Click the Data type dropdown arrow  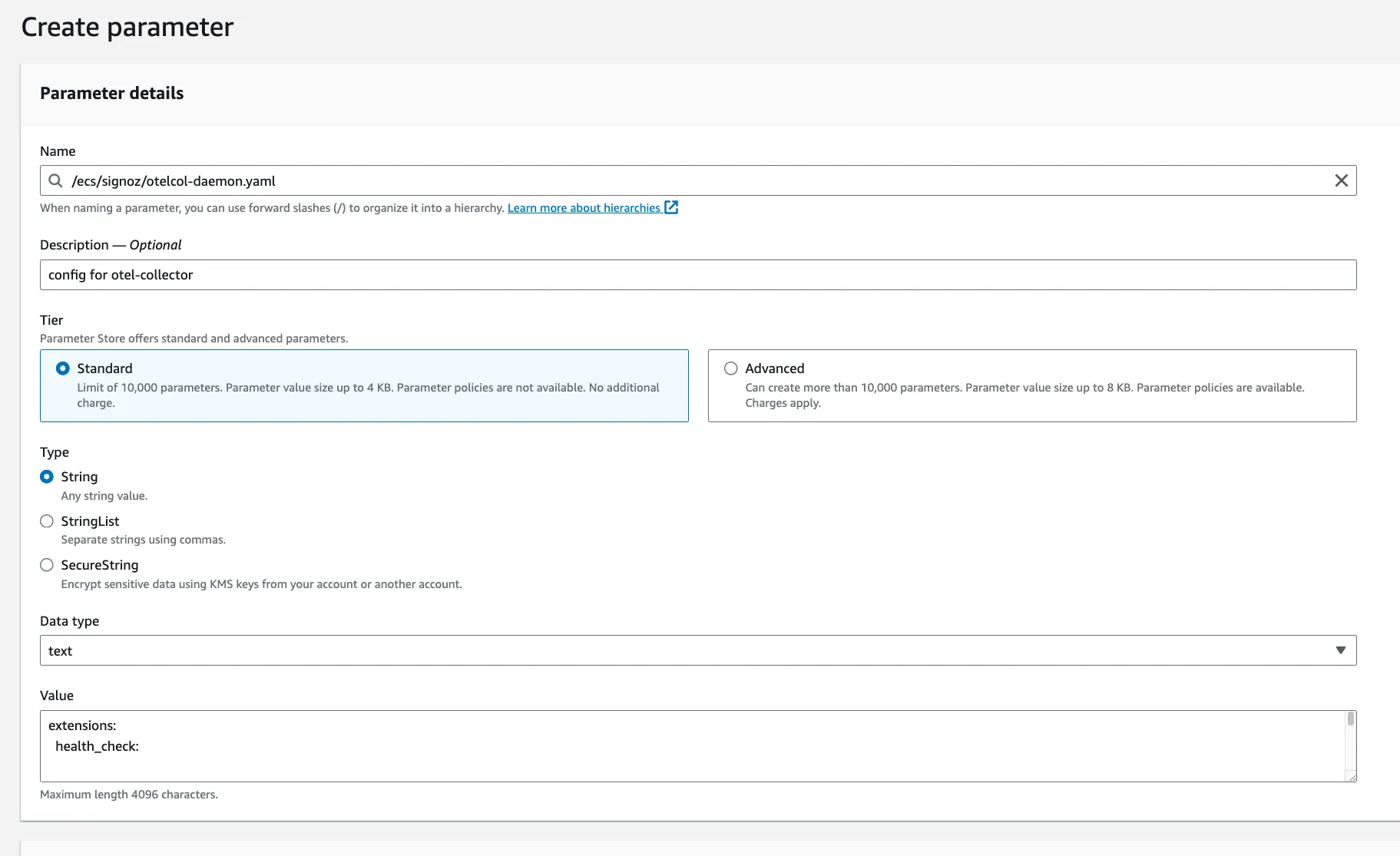coord(1340,650)
